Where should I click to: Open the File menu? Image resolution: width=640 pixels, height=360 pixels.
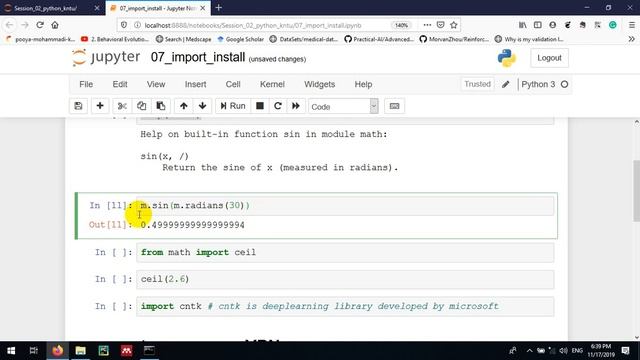coord(86,84)
